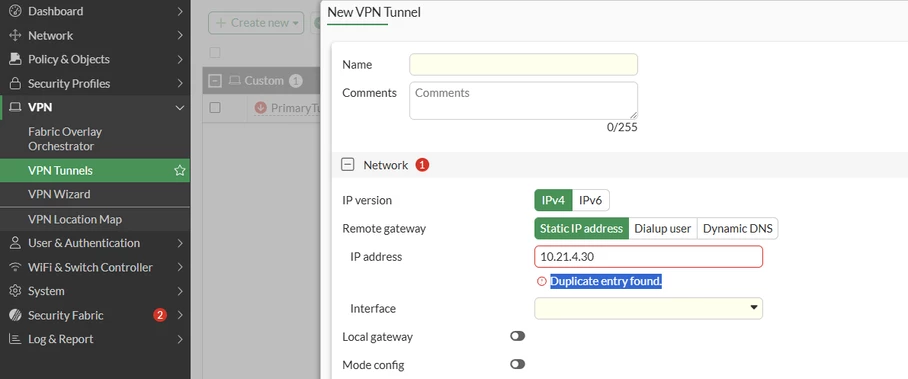Expand the Dashboard menu chevron
The height and width of the screenshot is (379, 908).
[180, 11]
